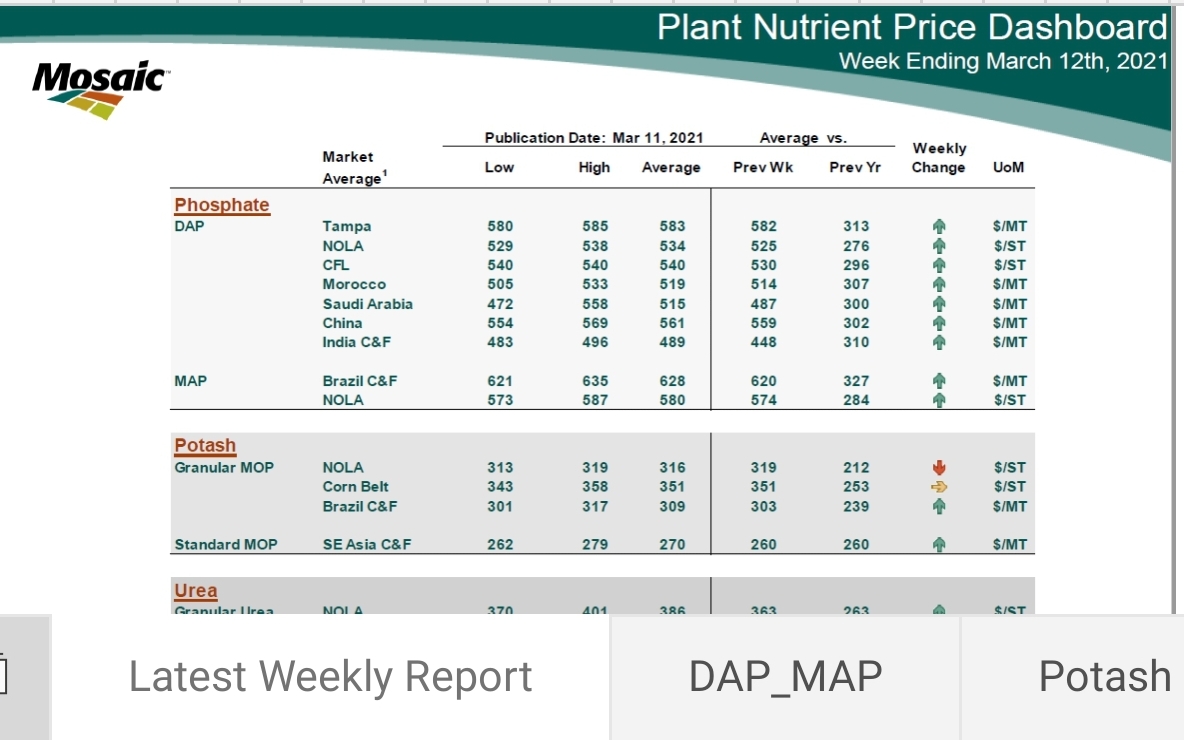Select Tampa low price 580

(x=500, y=227)
